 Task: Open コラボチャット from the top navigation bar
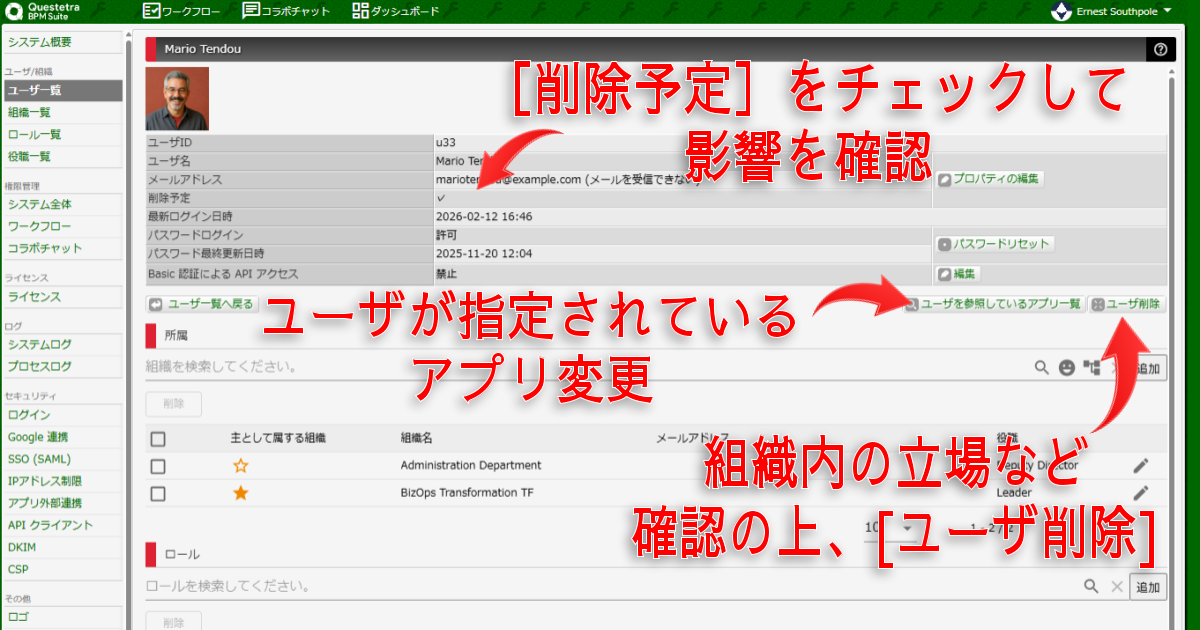284,12
